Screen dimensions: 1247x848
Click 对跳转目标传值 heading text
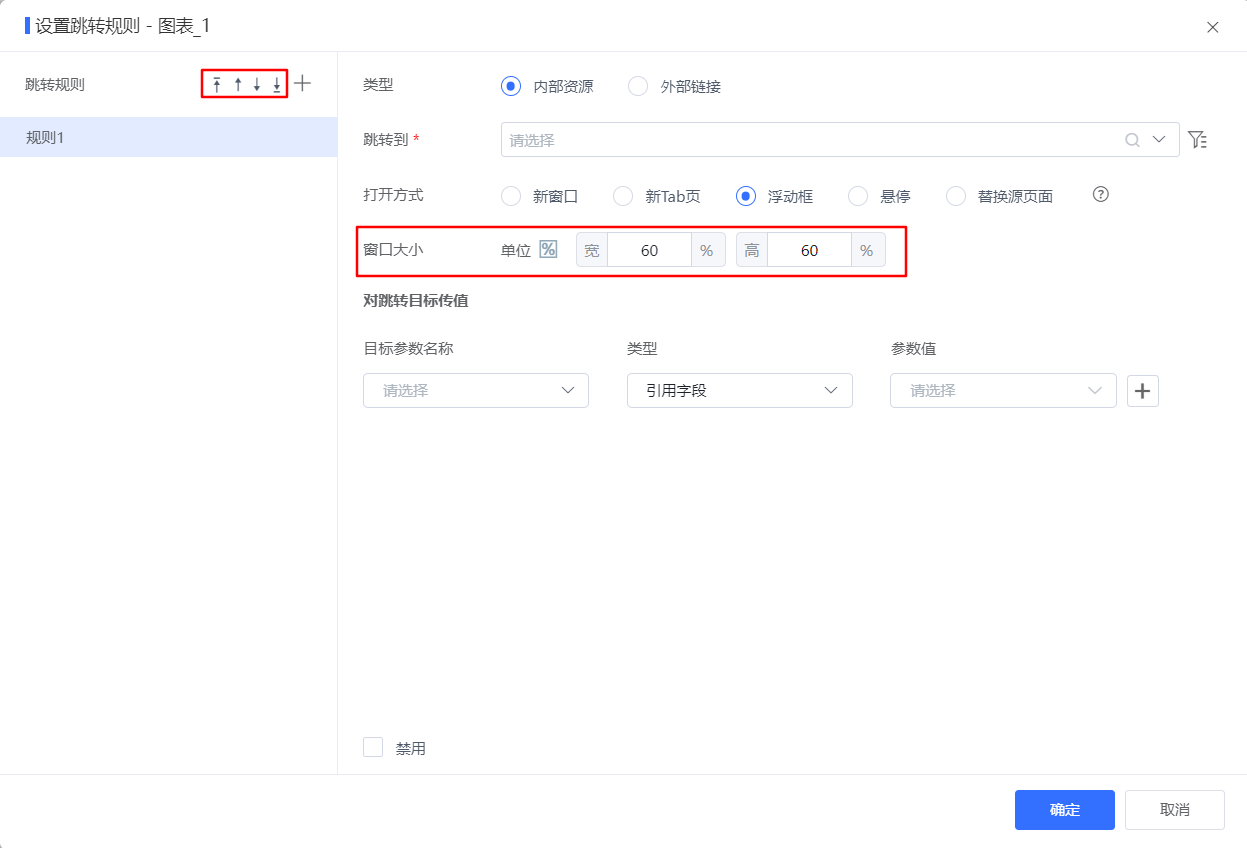coord(416,300)
